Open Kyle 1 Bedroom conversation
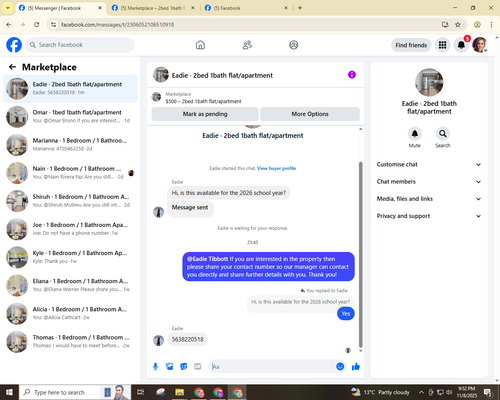 (x=70, y=257)
